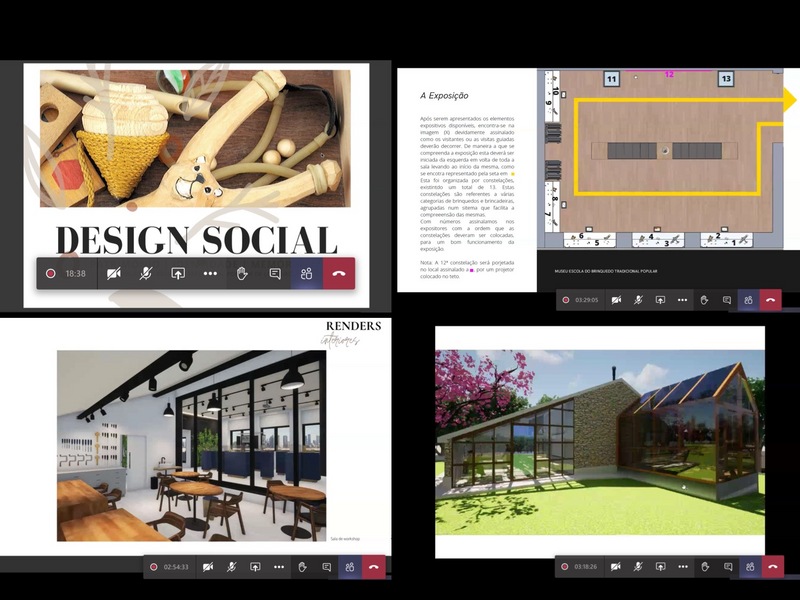Hang up the call in 18:38 toolbar
This screenshot has height=600, width=800.
[x=339, y=273]
